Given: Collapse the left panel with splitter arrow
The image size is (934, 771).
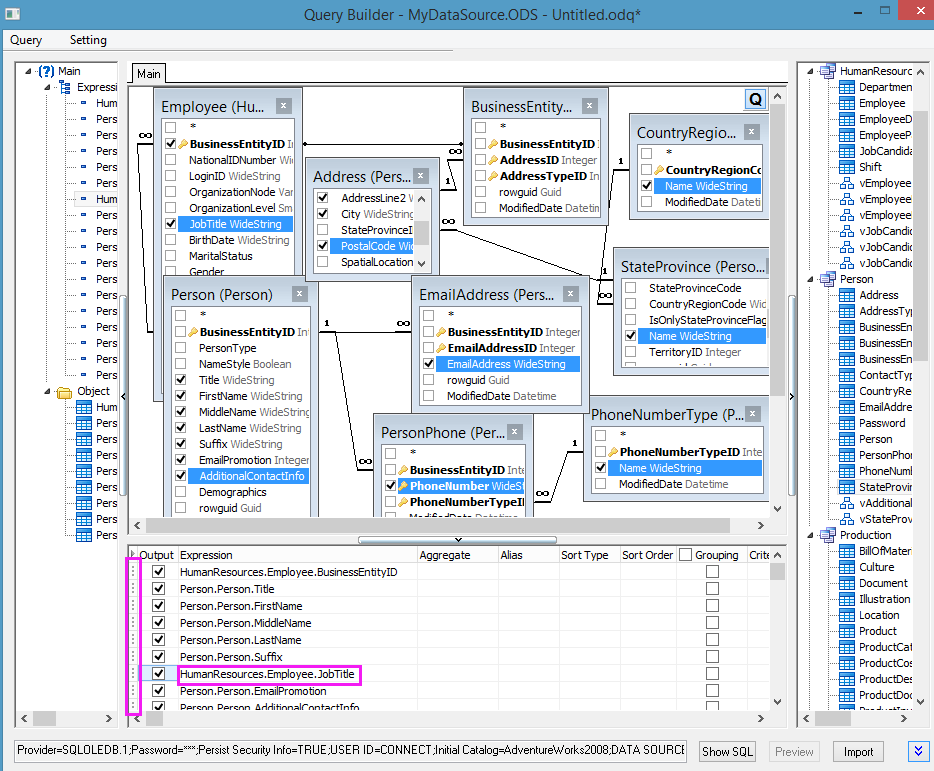Looking at the screenshot, I should point(123,396).
